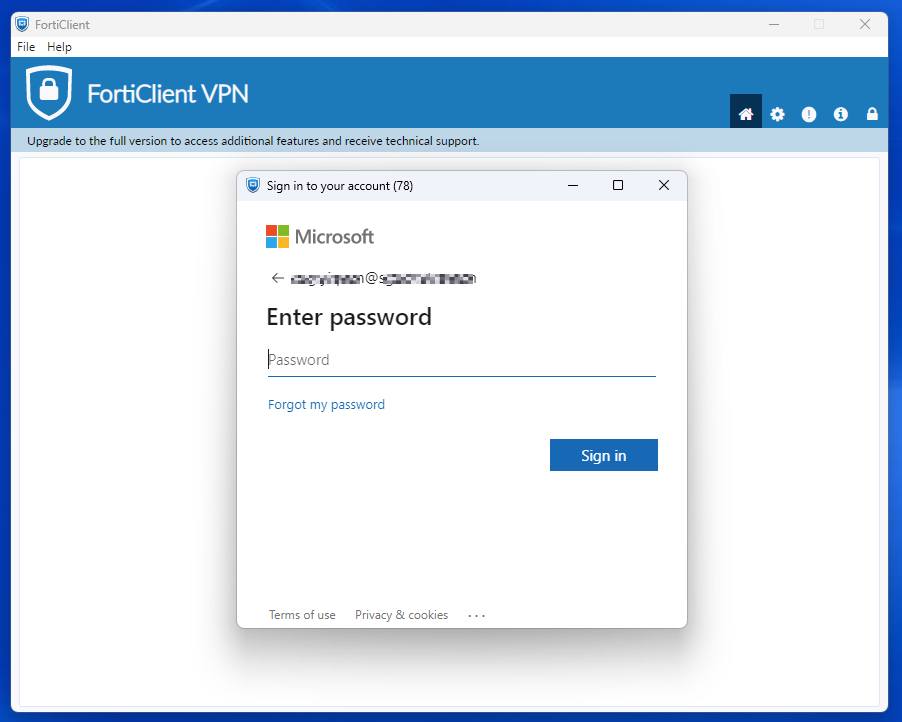Open FortiClient settings via gear icon
The width and height of the screenshot is (902, 722).
777,113
